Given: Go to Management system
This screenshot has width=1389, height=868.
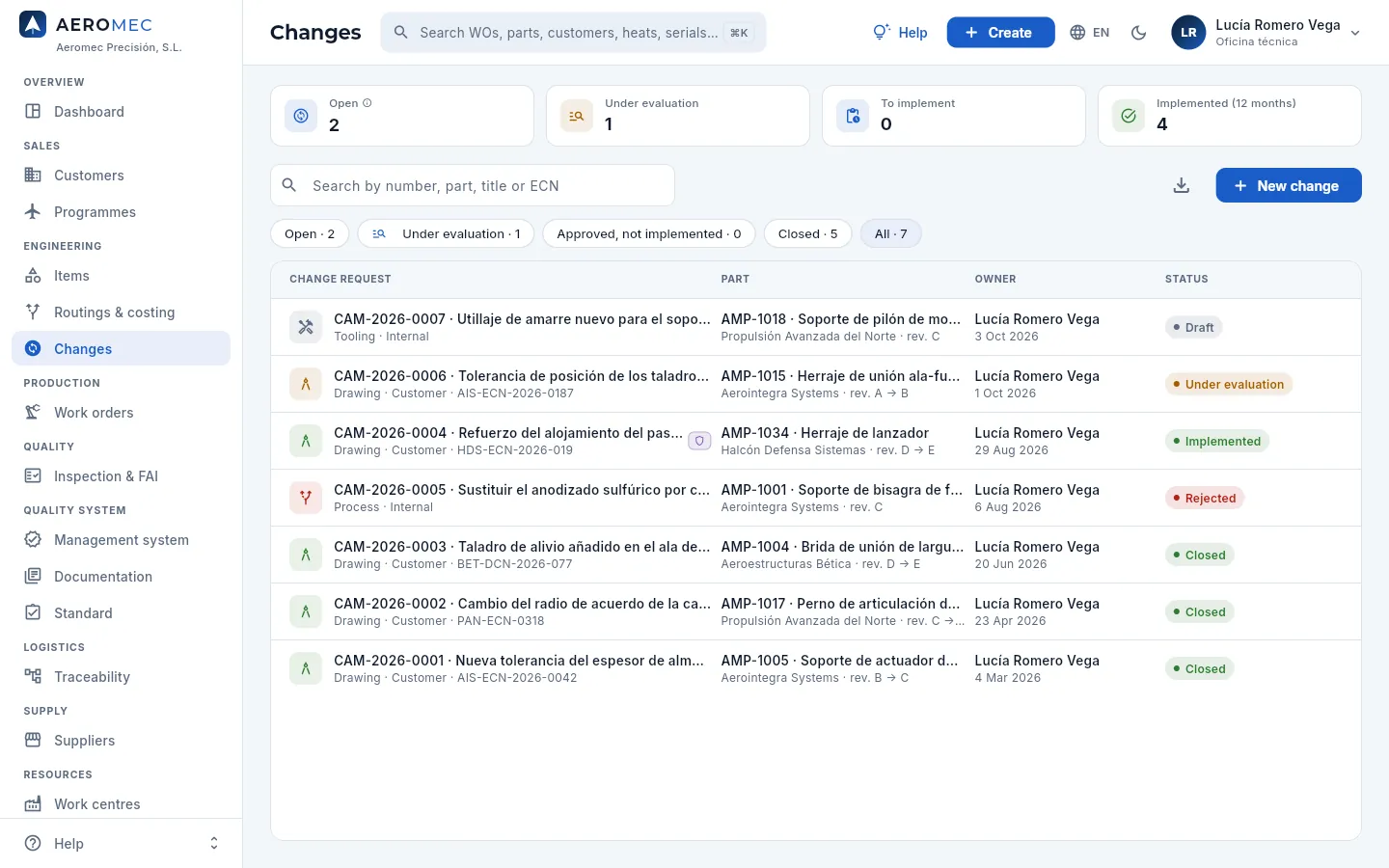Looking at the screenshot, I should point(121,540).
